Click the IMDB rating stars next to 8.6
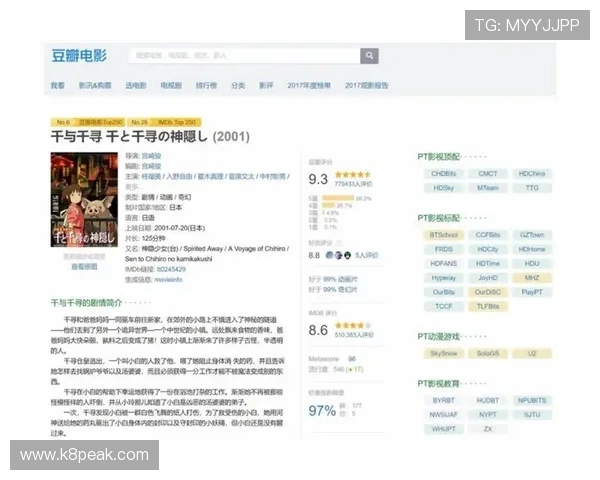Viewport: 600px width, 480px height. click(353, 325)
